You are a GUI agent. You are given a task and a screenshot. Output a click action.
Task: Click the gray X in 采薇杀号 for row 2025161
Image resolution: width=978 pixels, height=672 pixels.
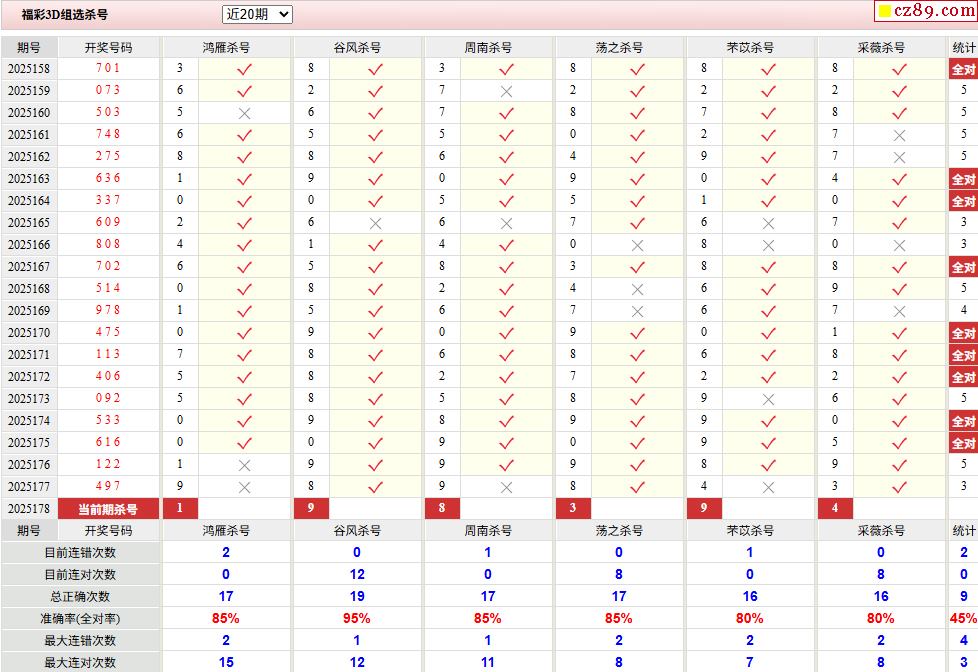[899, 135]
